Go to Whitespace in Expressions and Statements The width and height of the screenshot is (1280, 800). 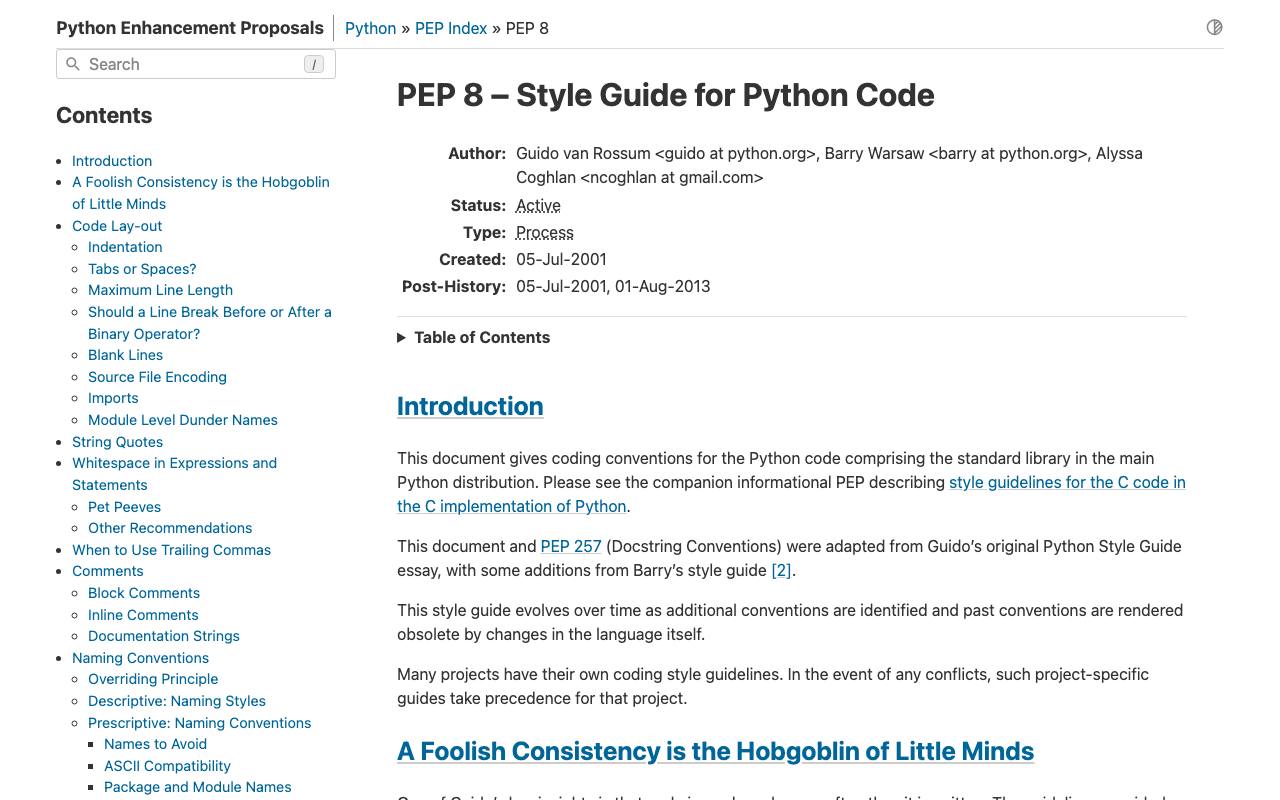pos(174,474)
